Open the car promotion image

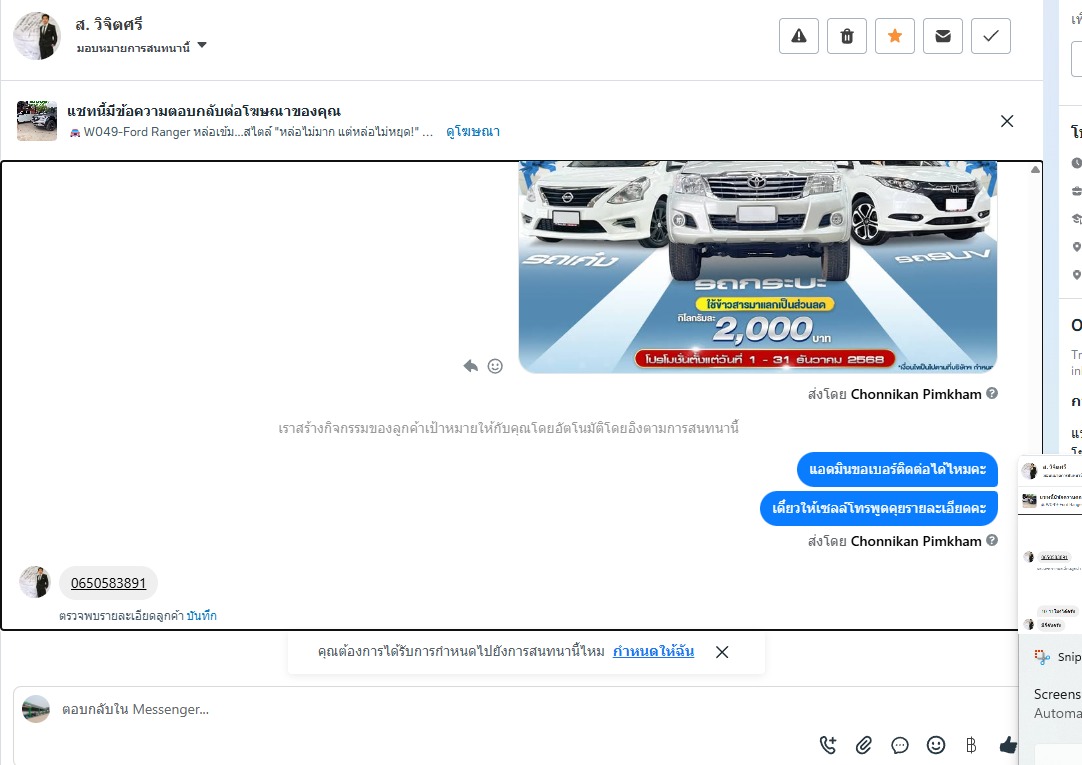pyautogui.click(x=758, y=267)
